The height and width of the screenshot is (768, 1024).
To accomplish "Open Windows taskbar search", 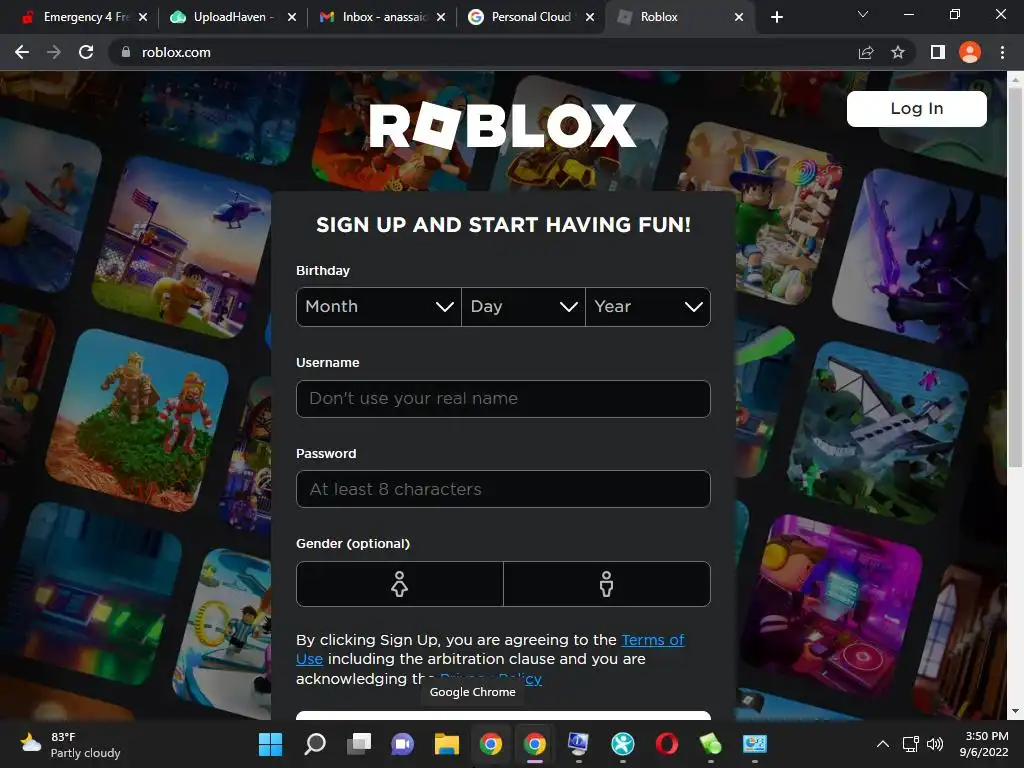I will tap(315, 744).
